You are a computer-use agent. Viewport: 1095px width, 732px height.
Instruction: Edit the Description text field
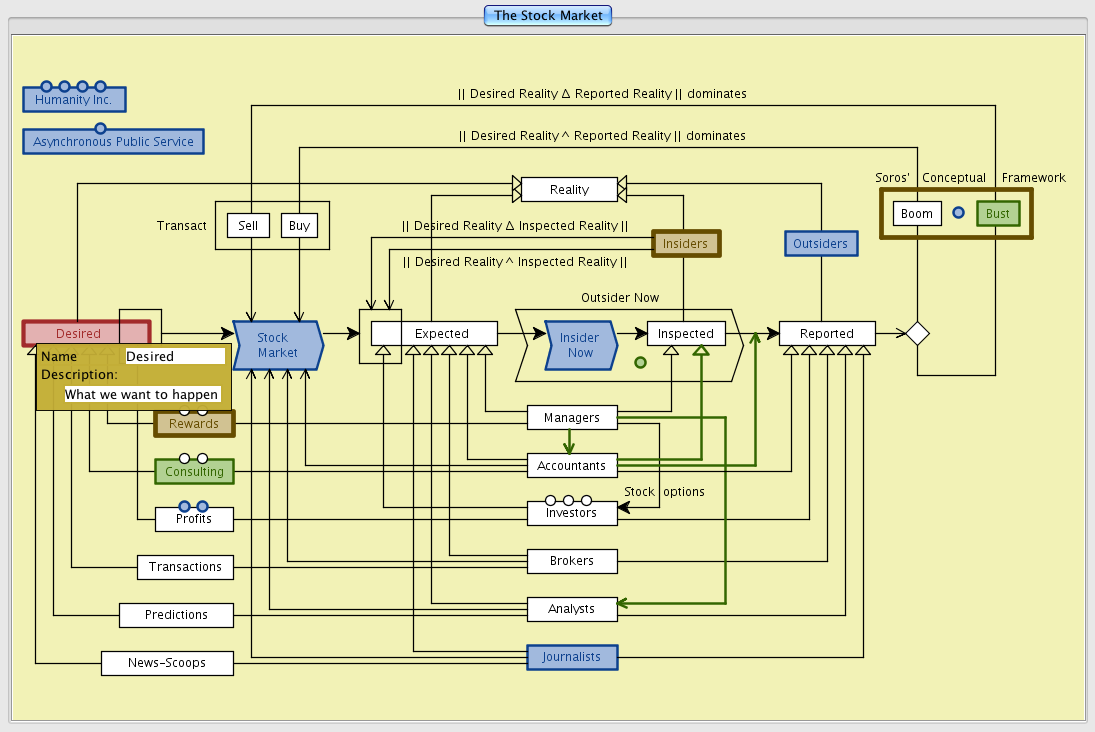click(141, 394)
